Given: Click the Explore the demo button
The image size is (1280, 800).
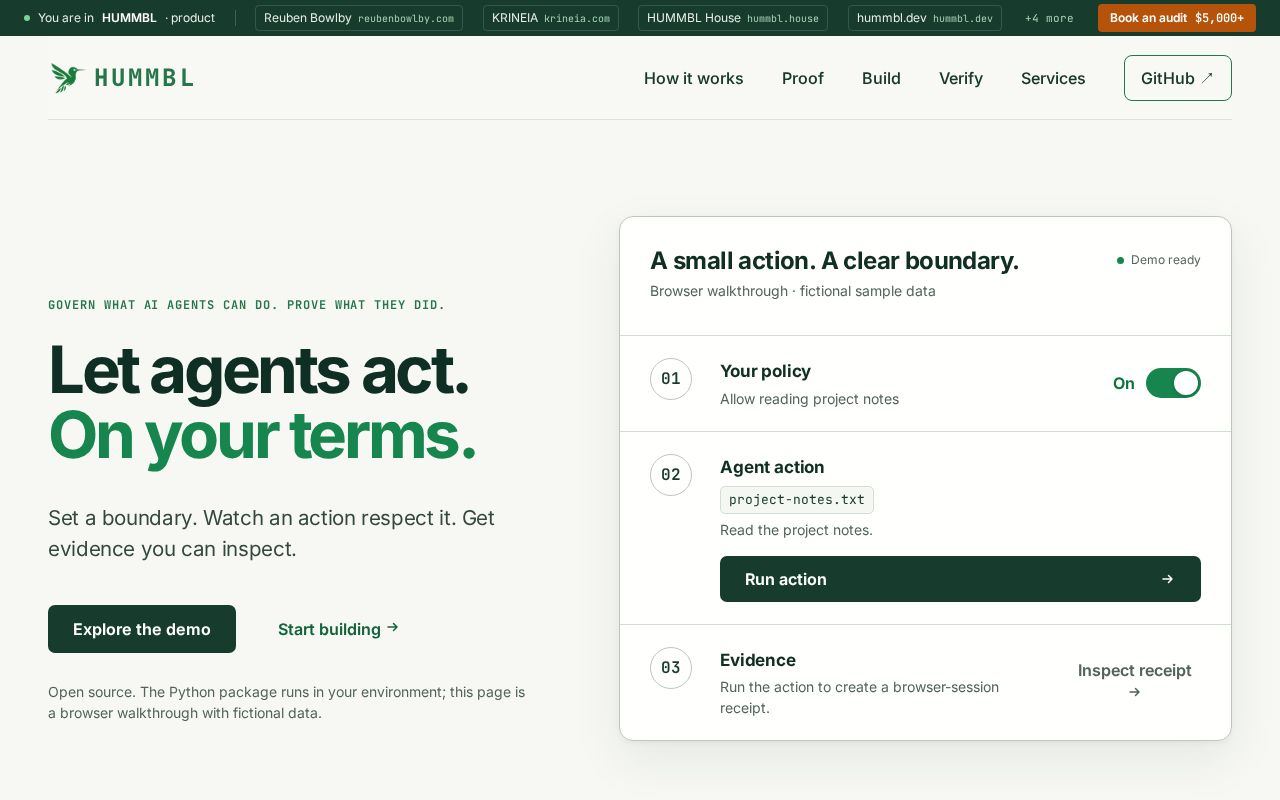Looking at the screenshot, I should [142, 629].
